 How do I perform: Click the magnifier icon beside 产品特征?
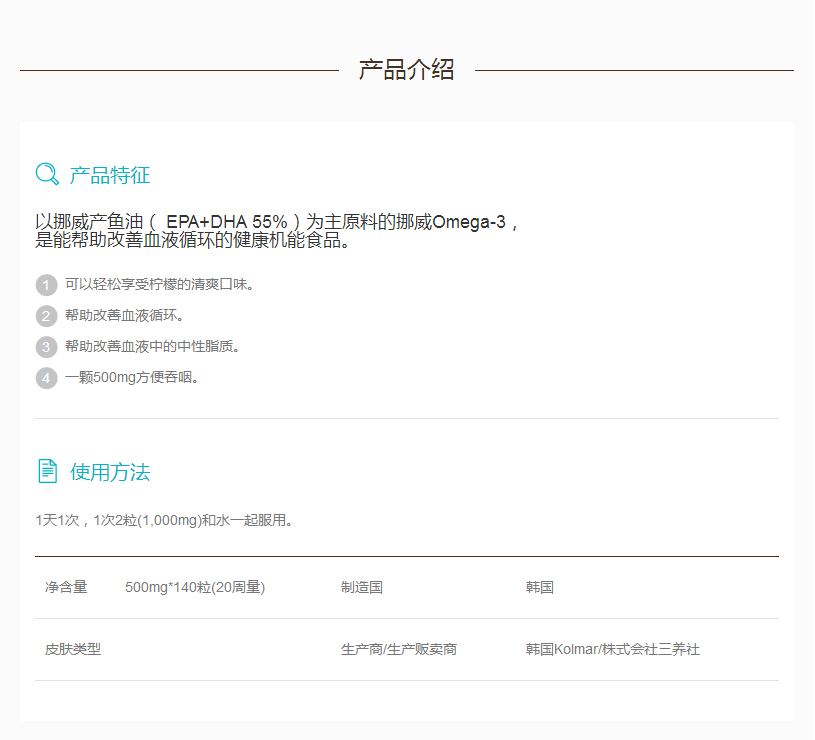(x=47, y=175)
